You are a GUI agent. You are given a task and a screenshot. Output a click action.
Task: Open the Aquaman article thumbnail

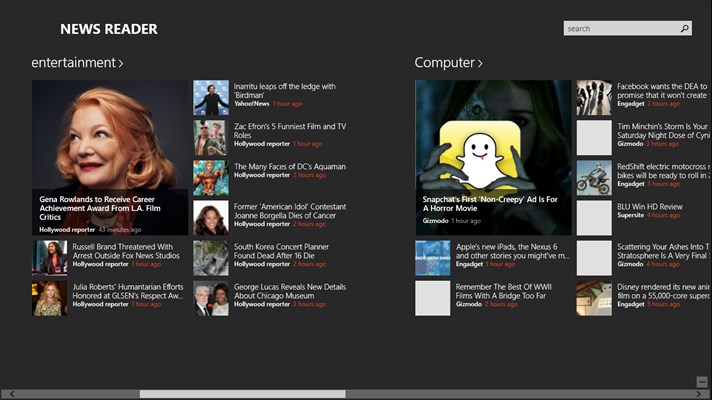pyautogui.click(x=211, y=178)
